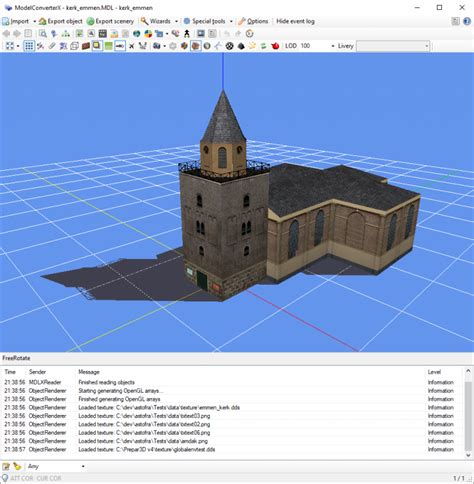Open the log level filter Any dropdown
This screenshot has height=484, width=474.
pyautogui.click(x=56, y=466)
